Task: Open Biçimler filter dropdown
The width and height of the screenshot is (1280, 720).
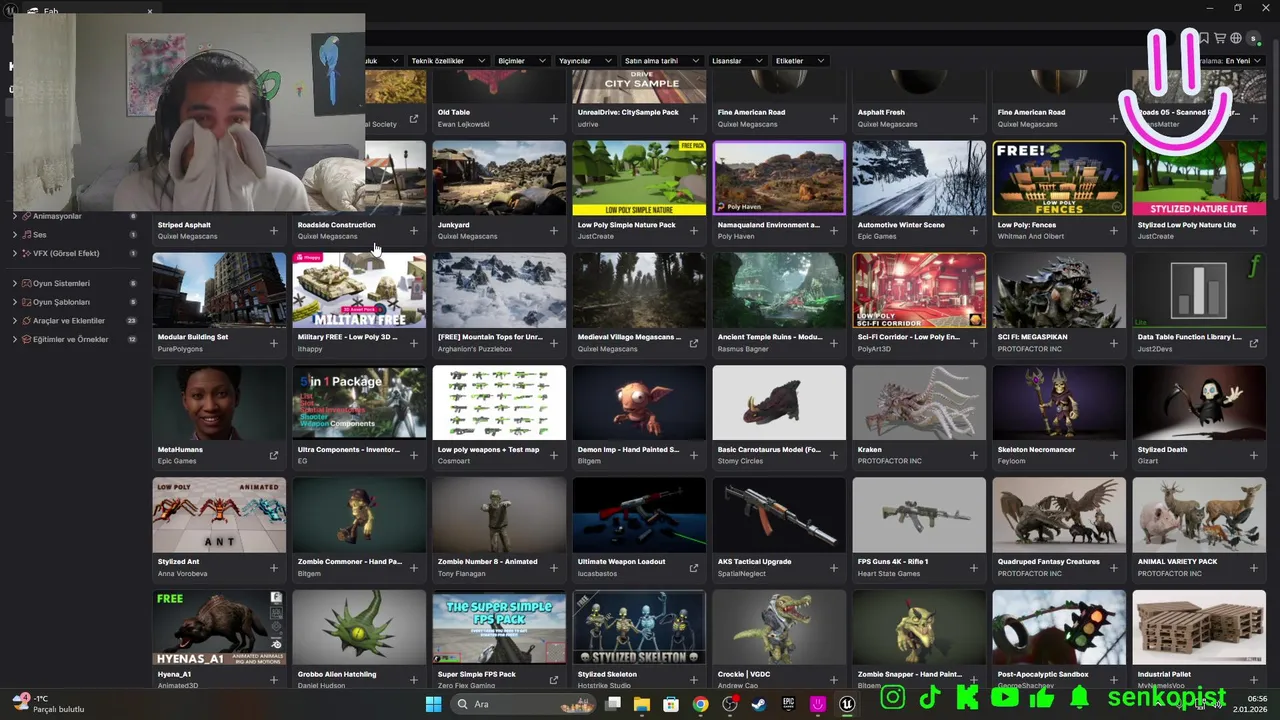Action: [x=521, y=61]
